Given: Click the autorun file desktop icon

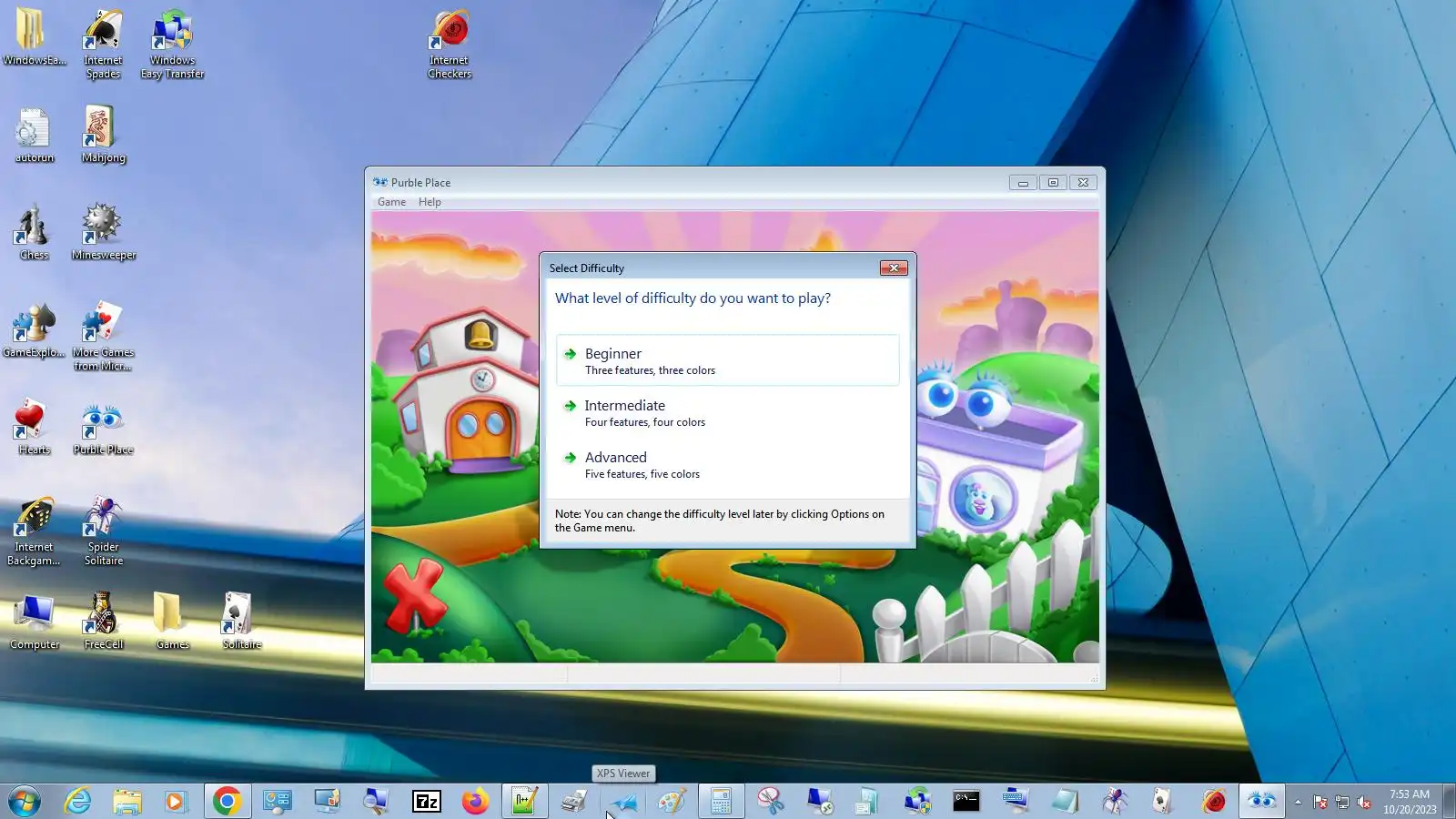Looking at the screenshot, I should click(x=34, y=135).
